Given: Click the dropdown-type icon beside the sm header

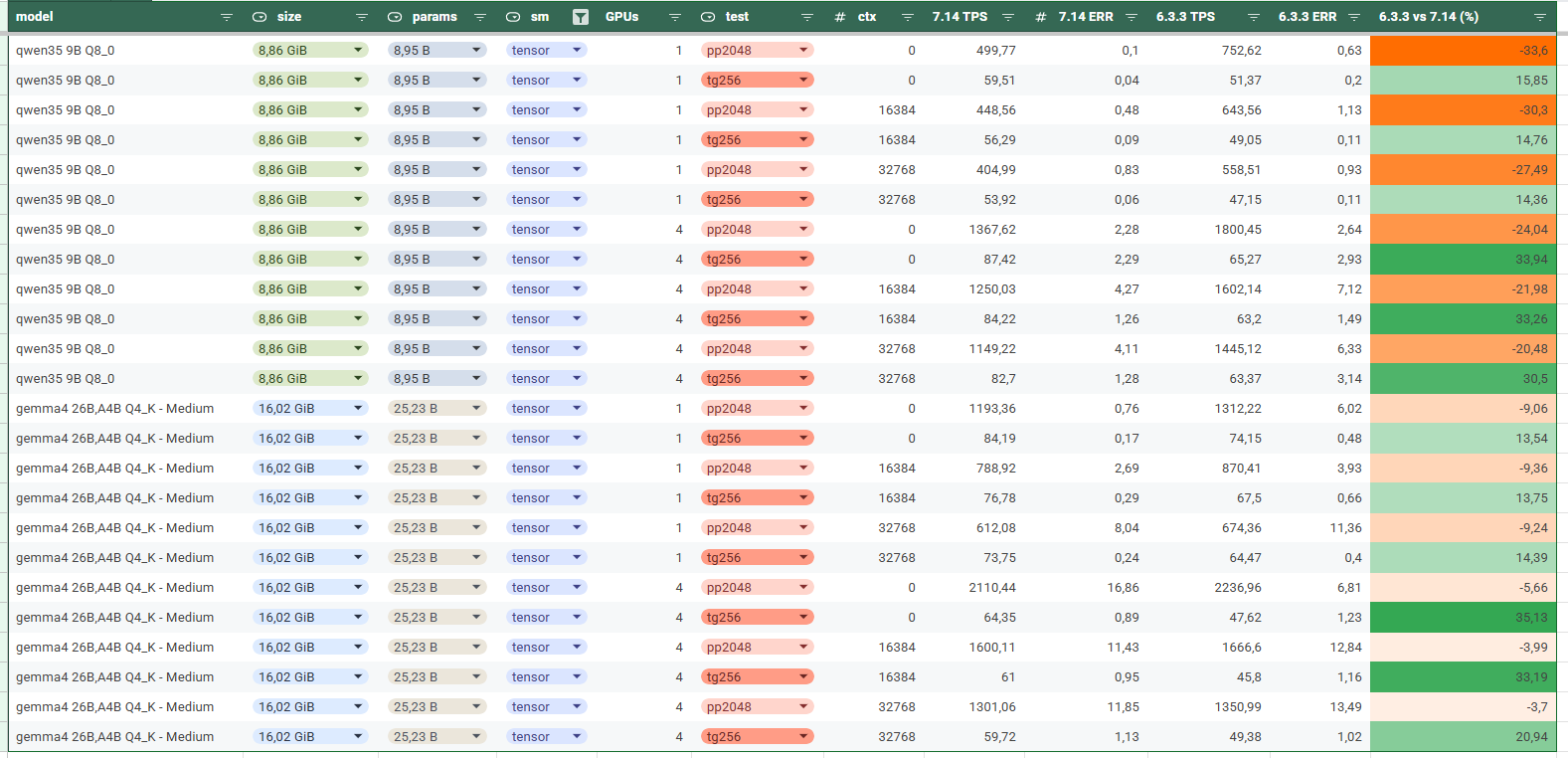Looking at the screenshot, I should click(513, 17).
